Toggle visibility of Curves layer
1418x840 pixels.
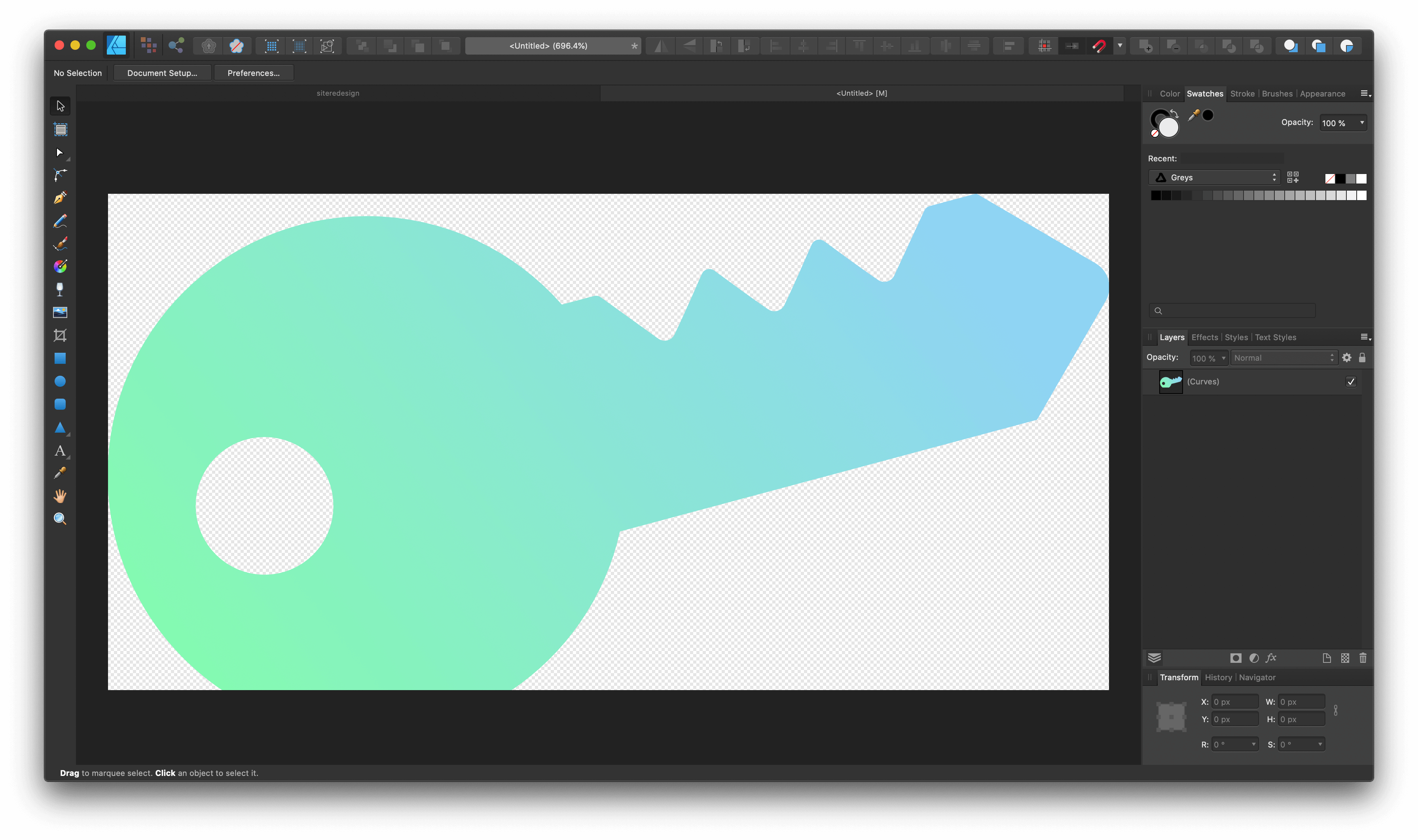click(1351, 382)
